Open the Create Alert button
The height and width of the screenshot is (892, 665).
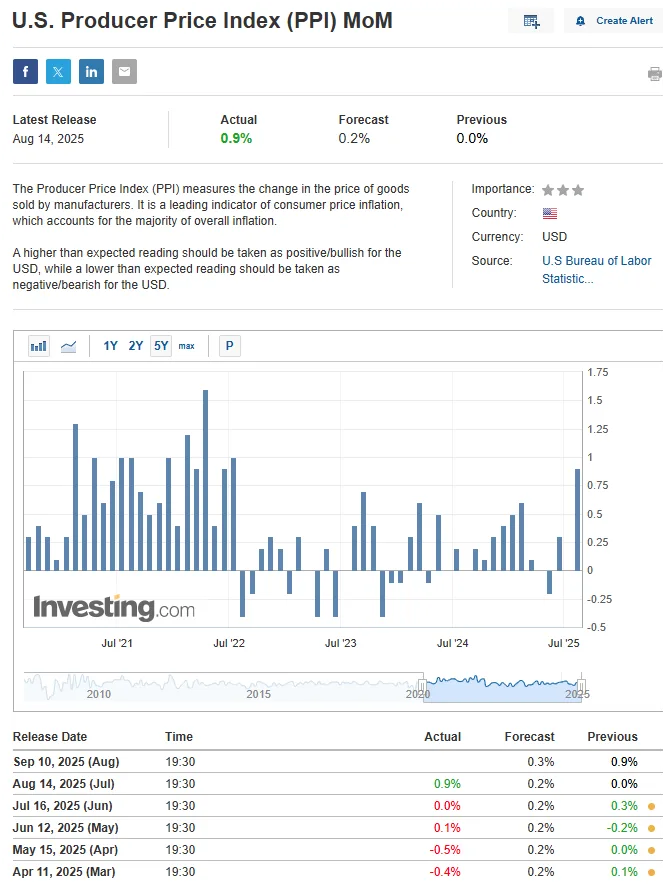click(x=613, y=21)
